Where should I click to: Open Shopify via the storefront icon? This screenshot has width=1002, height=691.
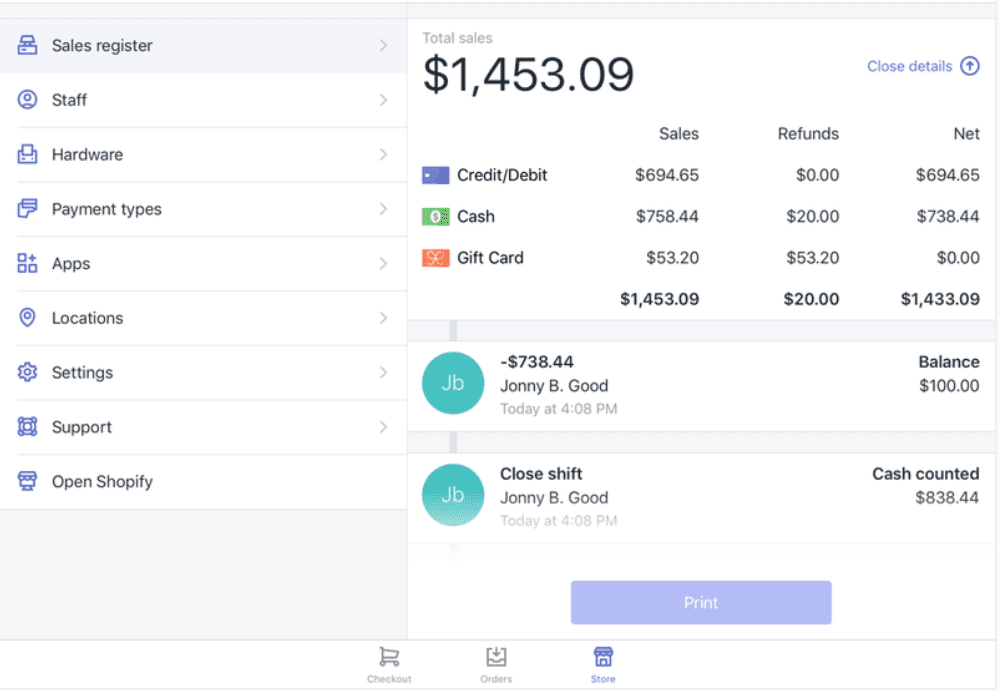point(27,481)
